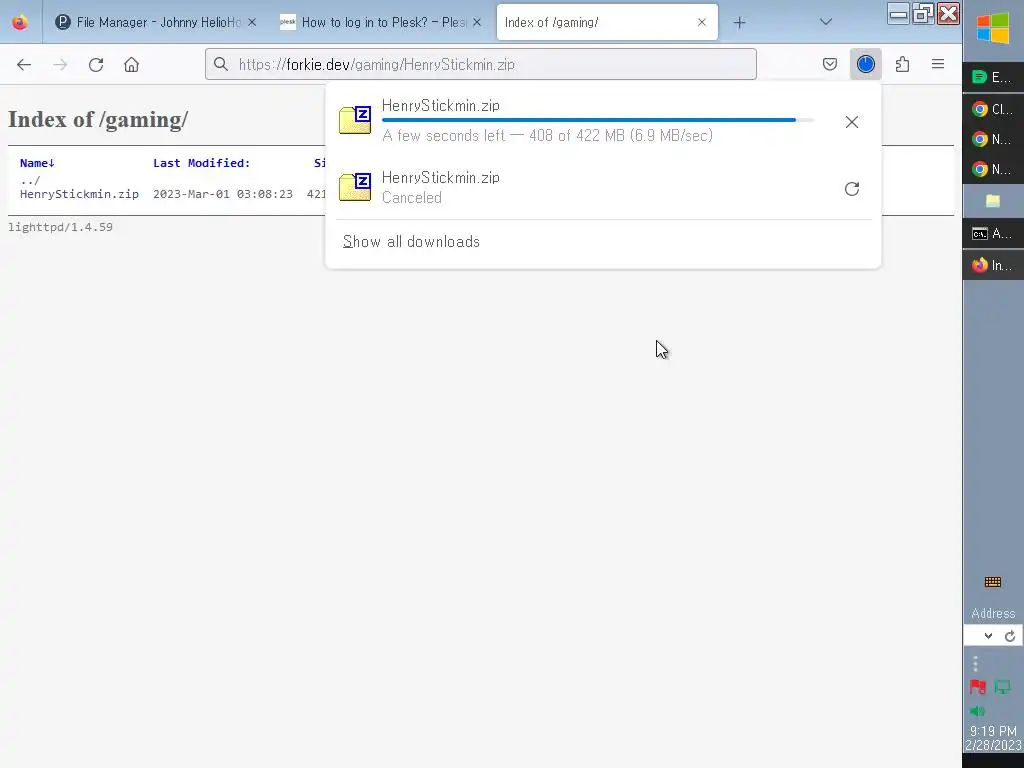Click the Firefox logo left of the tabs

point(20,22)
